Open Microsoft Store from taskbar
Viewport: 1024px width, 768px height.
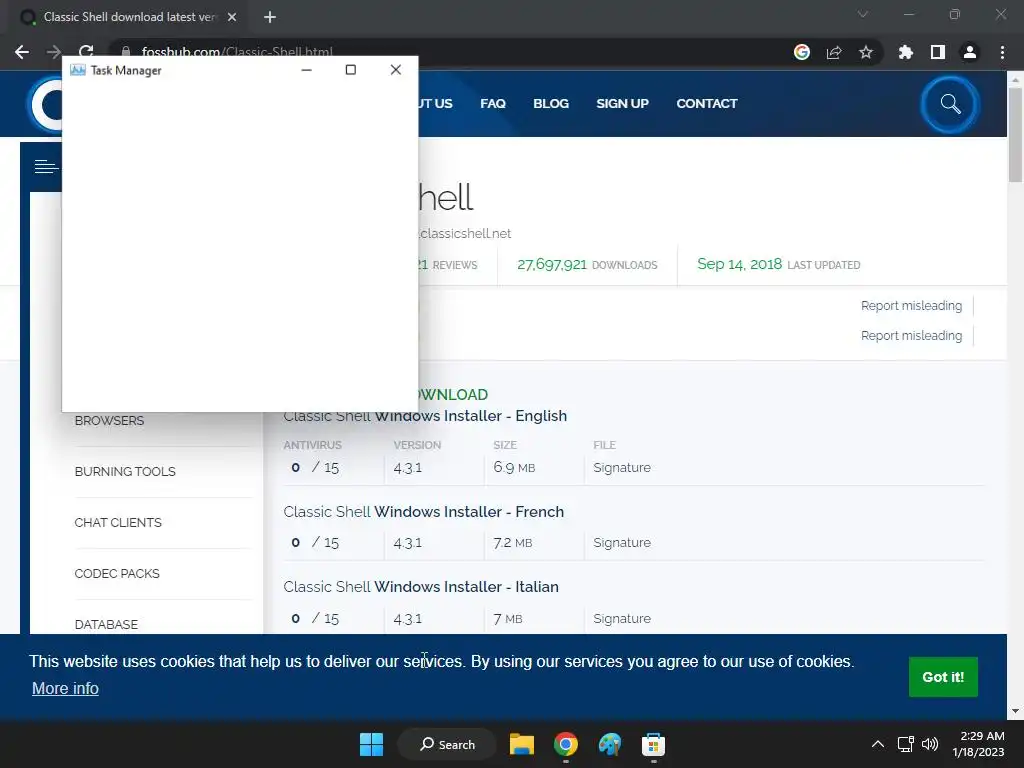coord(653,744)
